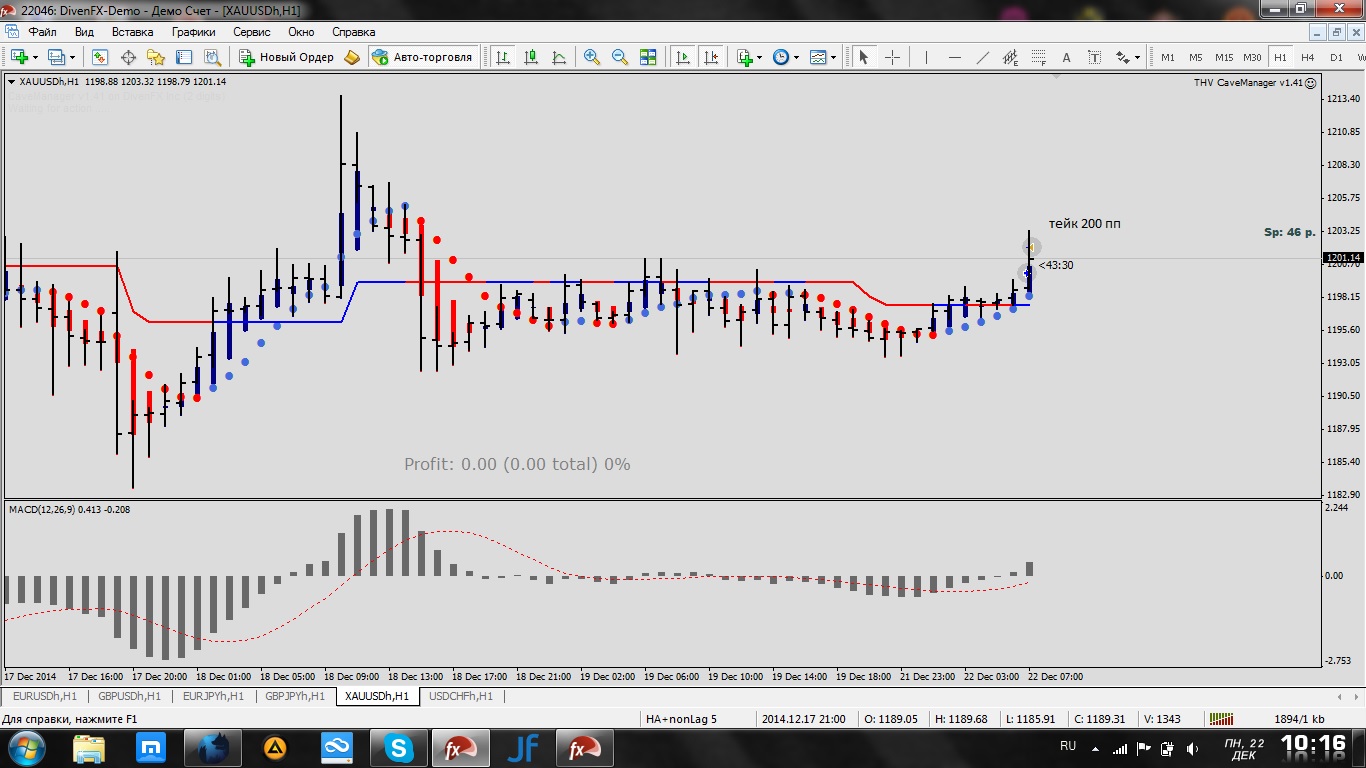Toggle Chart Shift
1366x768 pixels.
pos(711,57)
